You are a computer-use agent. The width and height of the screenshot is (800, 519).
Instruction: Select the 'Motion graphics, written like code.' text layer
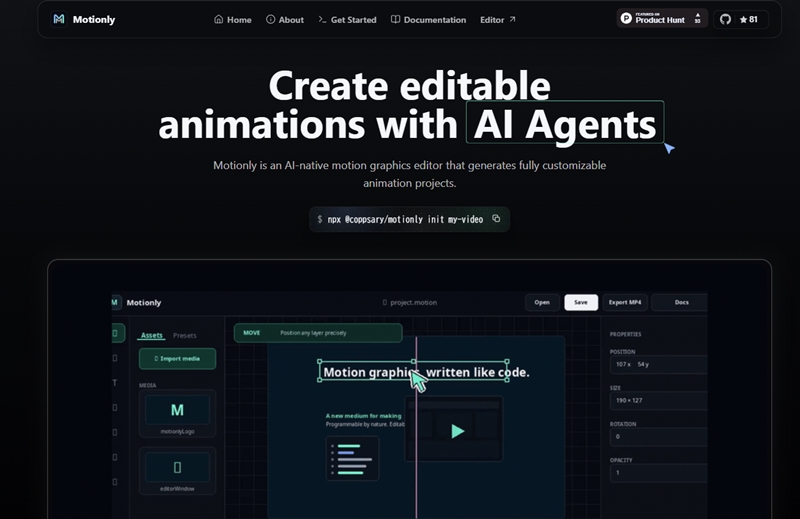(x=426, y=372)
